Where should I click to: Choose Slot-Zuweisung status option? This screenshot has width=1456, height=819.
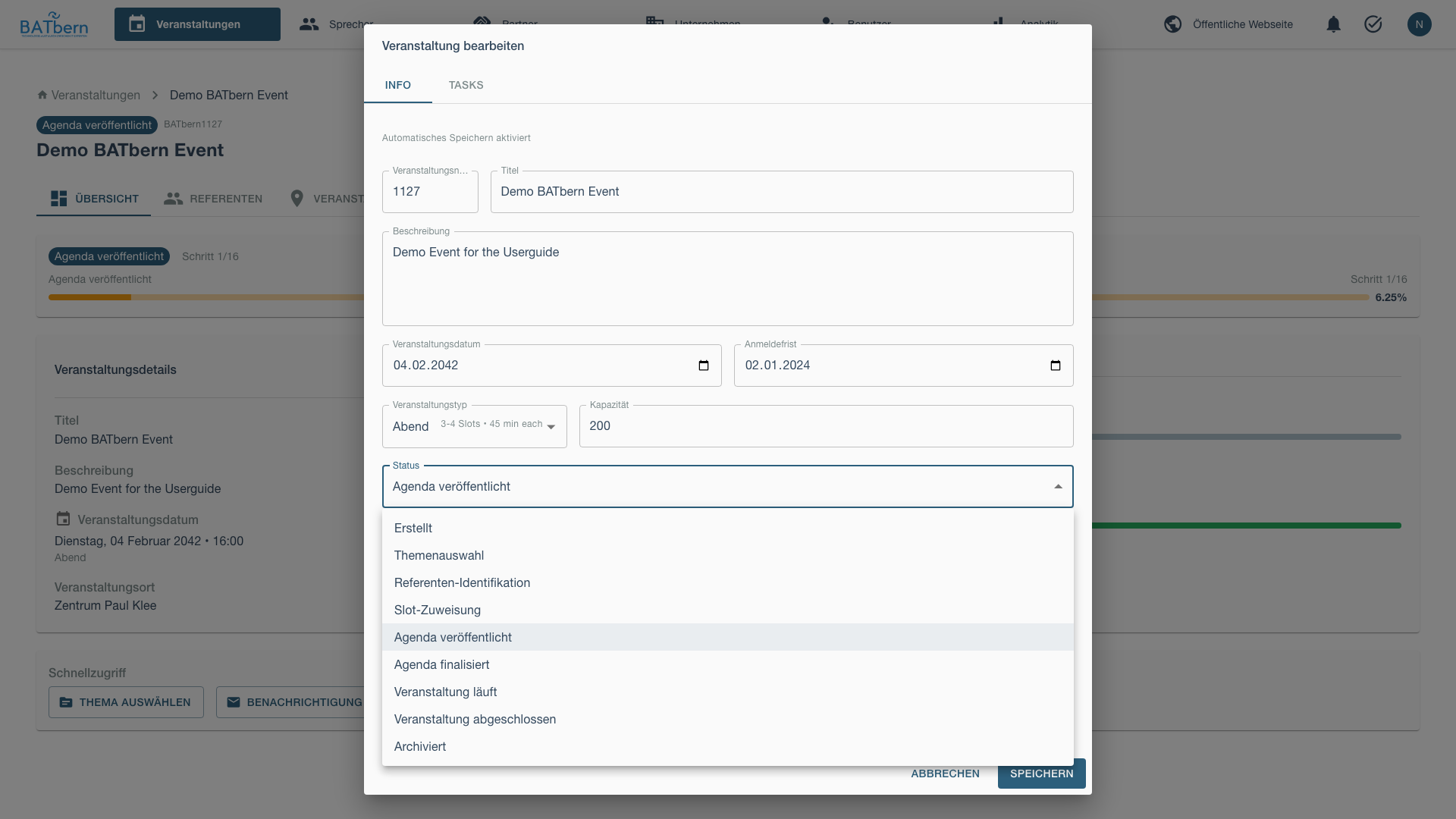click(728, 610)
